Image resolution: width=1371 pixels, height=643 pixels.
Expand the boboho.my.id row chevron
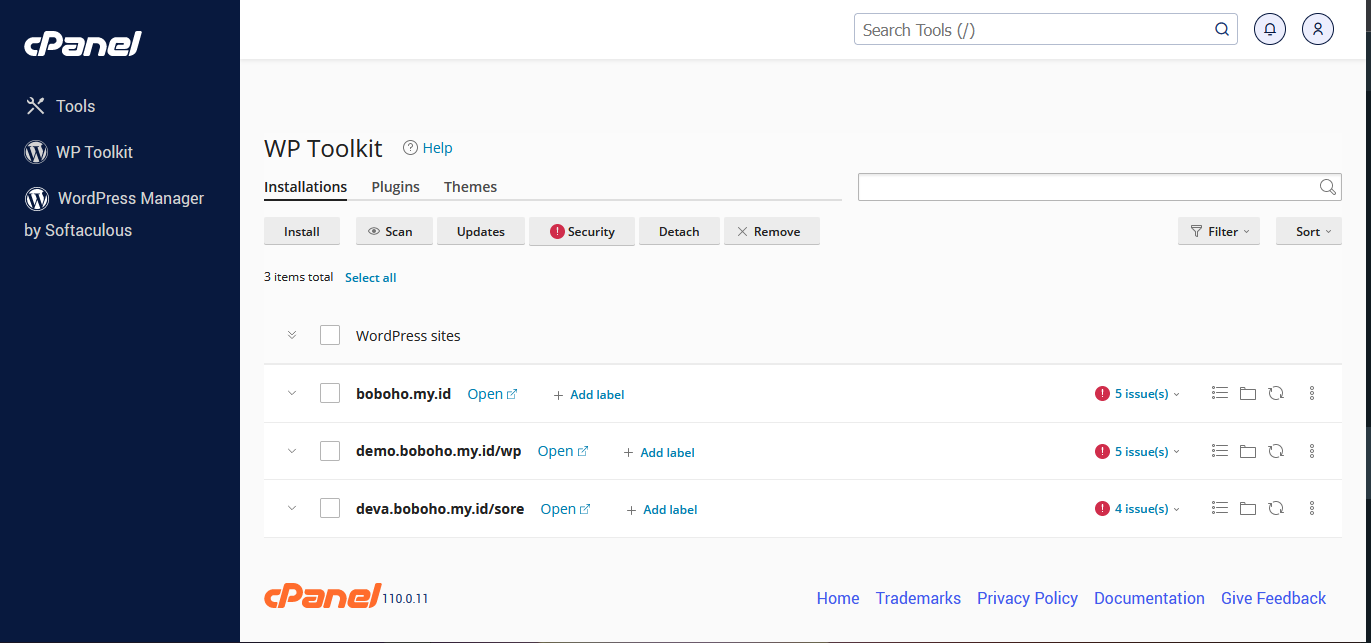292,393
